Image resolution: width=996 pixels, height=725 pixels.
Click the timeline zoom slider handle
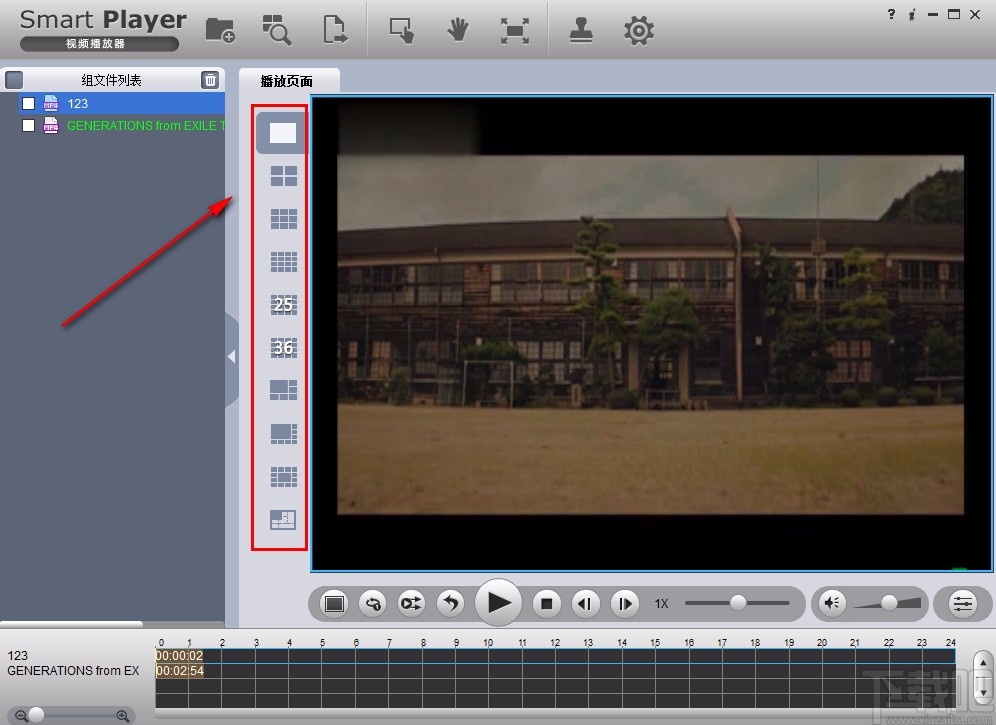point(36,715)
